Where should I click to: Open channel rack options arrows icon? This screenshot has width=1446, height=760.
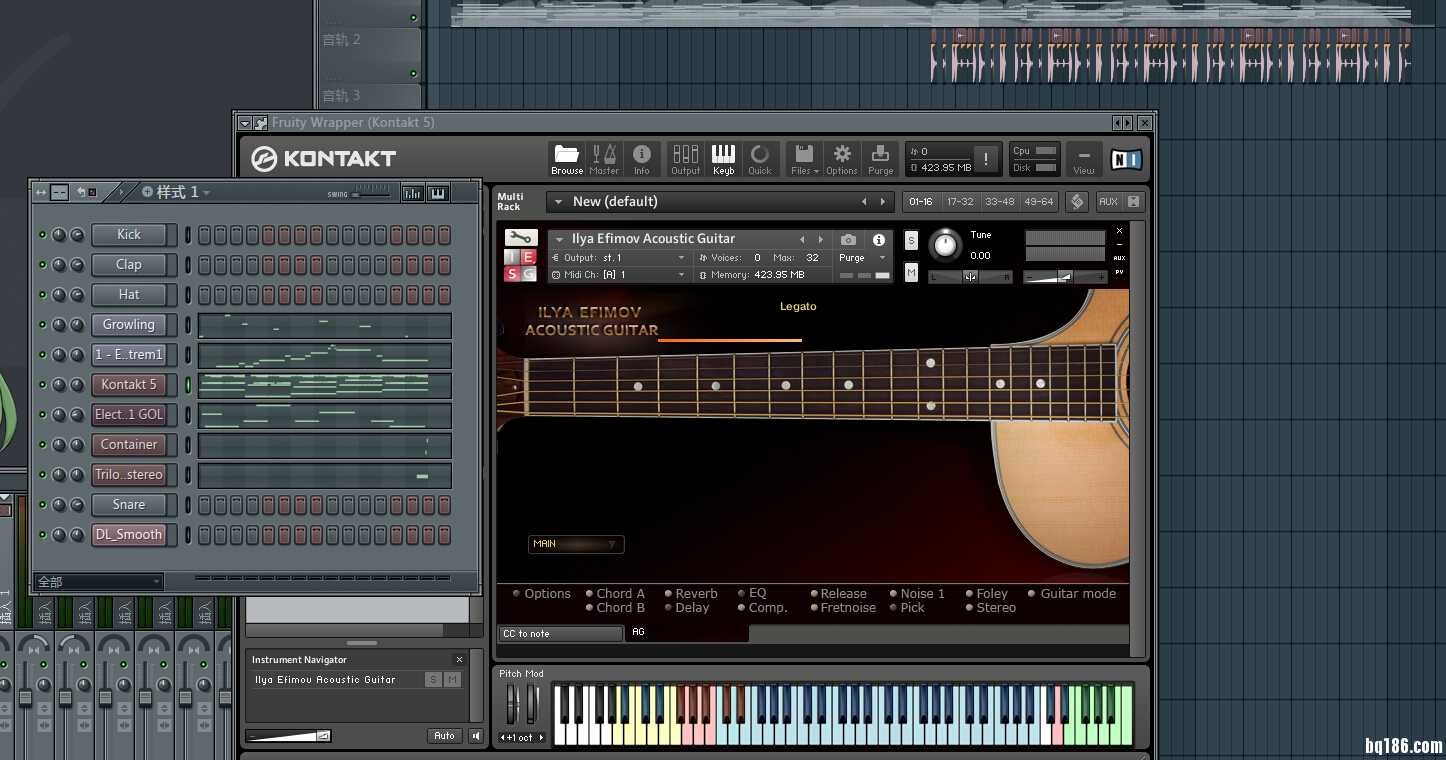[41, 192]
